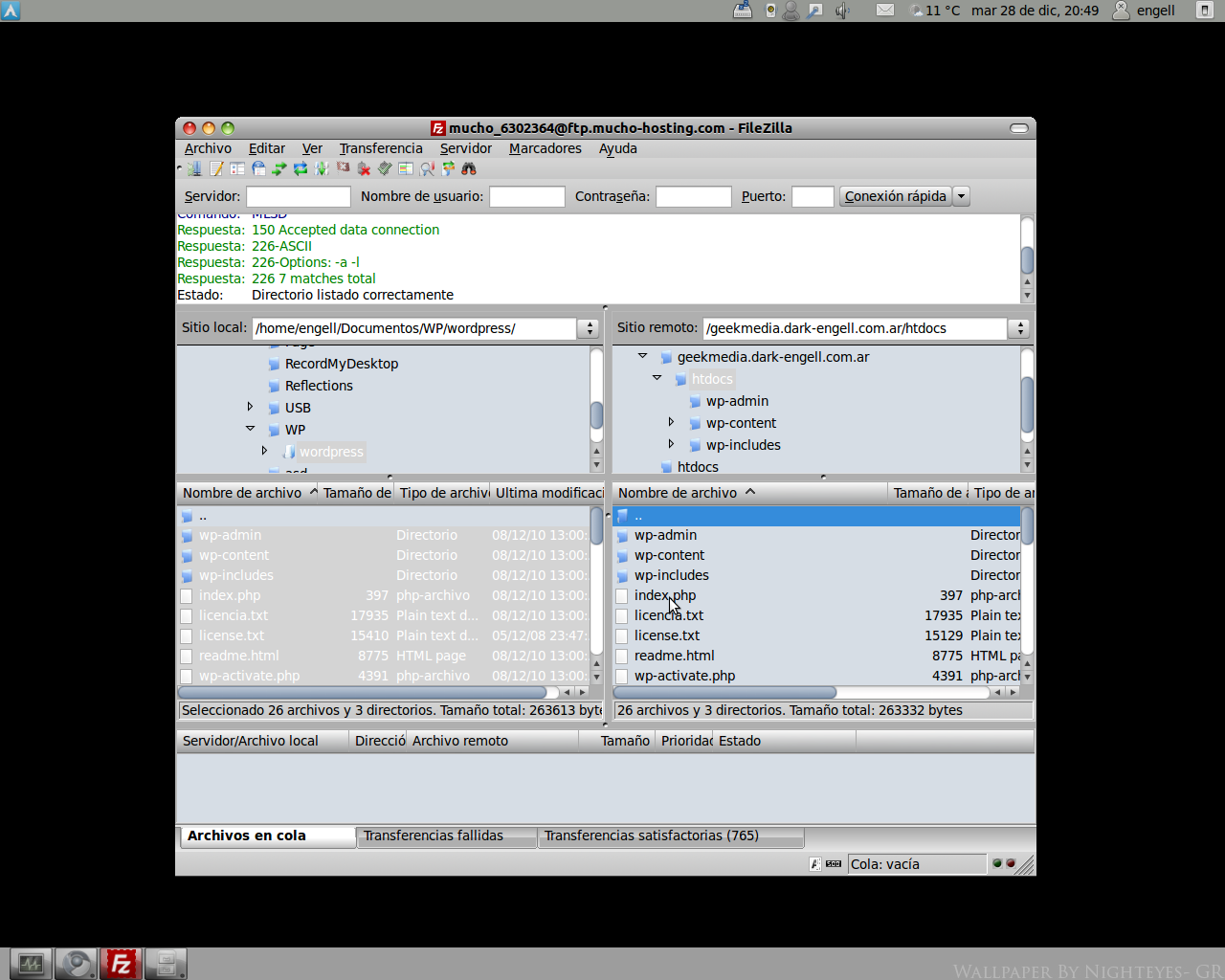Click the process queue toolbar icon

[322, 168]
